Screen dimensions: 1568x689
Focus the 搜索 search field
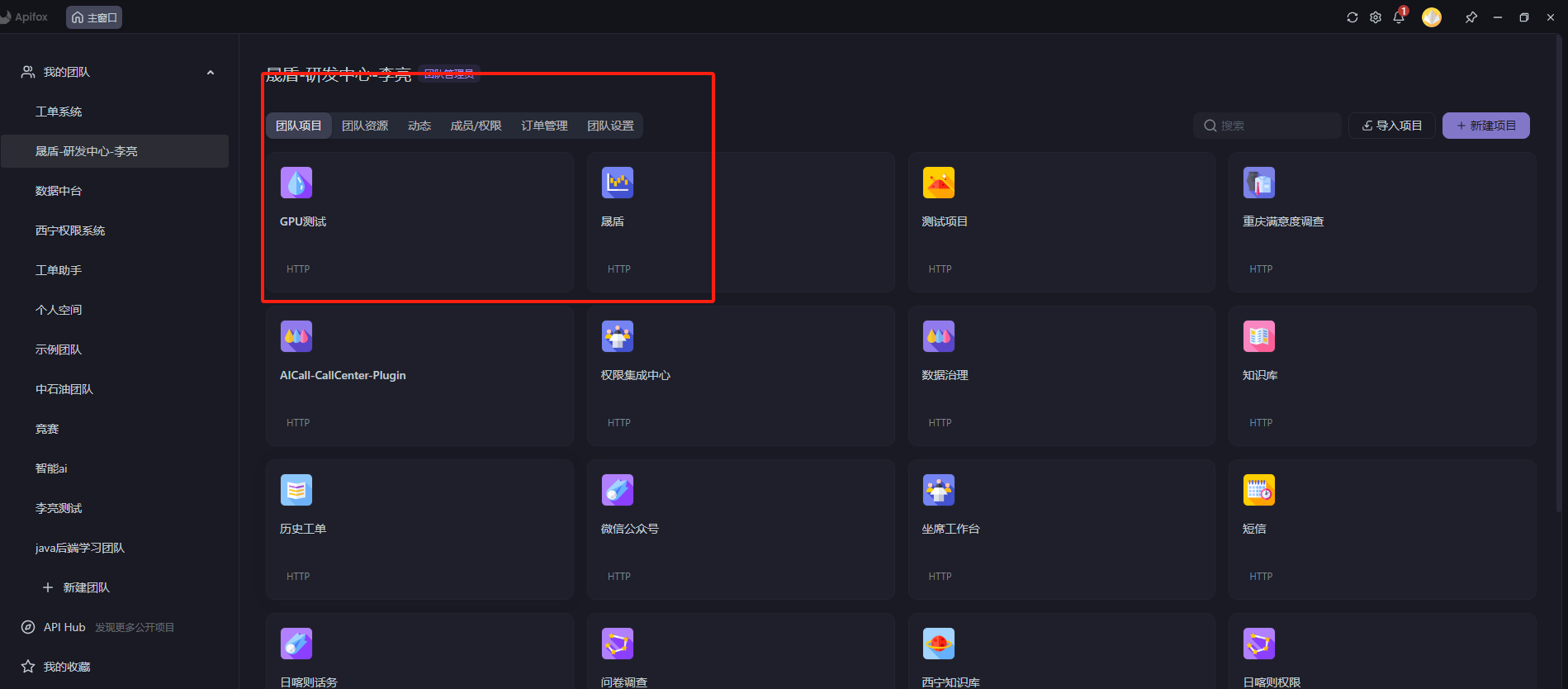tap(1267, 126)
